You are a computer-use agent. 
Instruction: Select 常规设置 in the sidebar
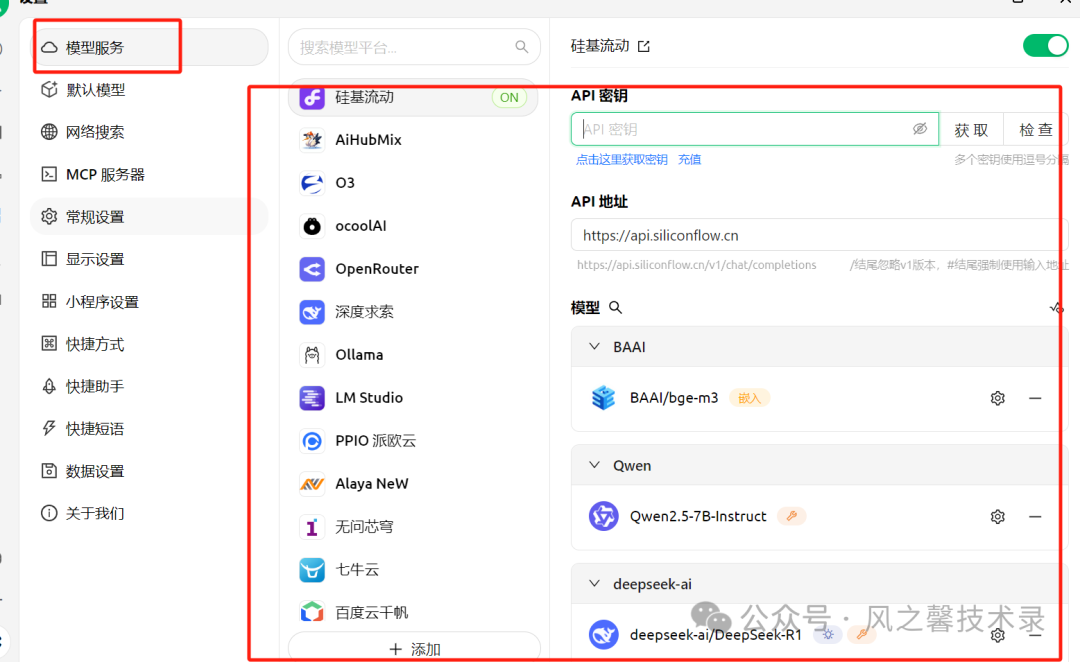pyautogui.click(x=149, y=217)
